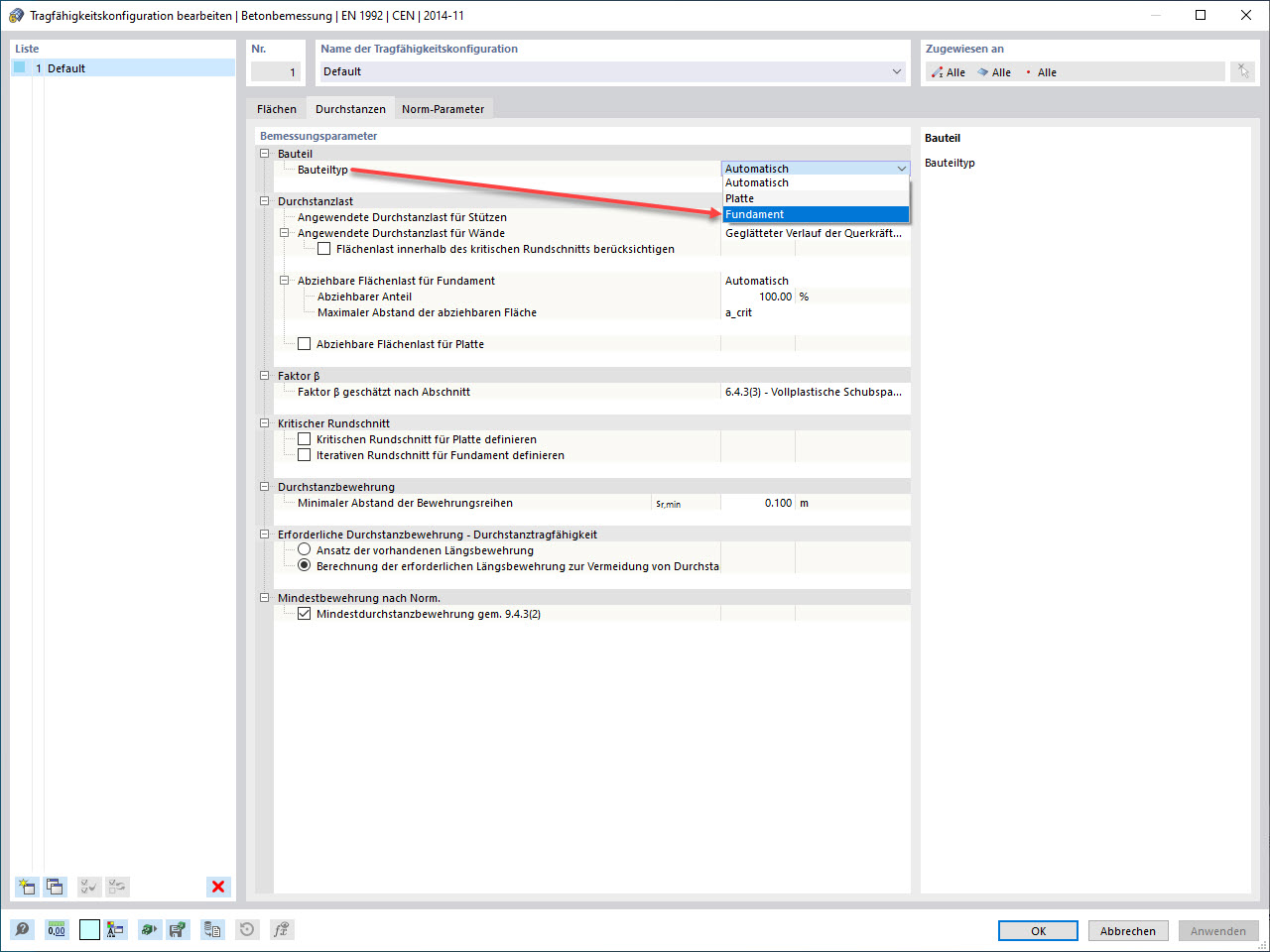The height and width of the screenshot is (952, 1270).
Task: Copy the selected configuration in the list
Action: [55, 887]
